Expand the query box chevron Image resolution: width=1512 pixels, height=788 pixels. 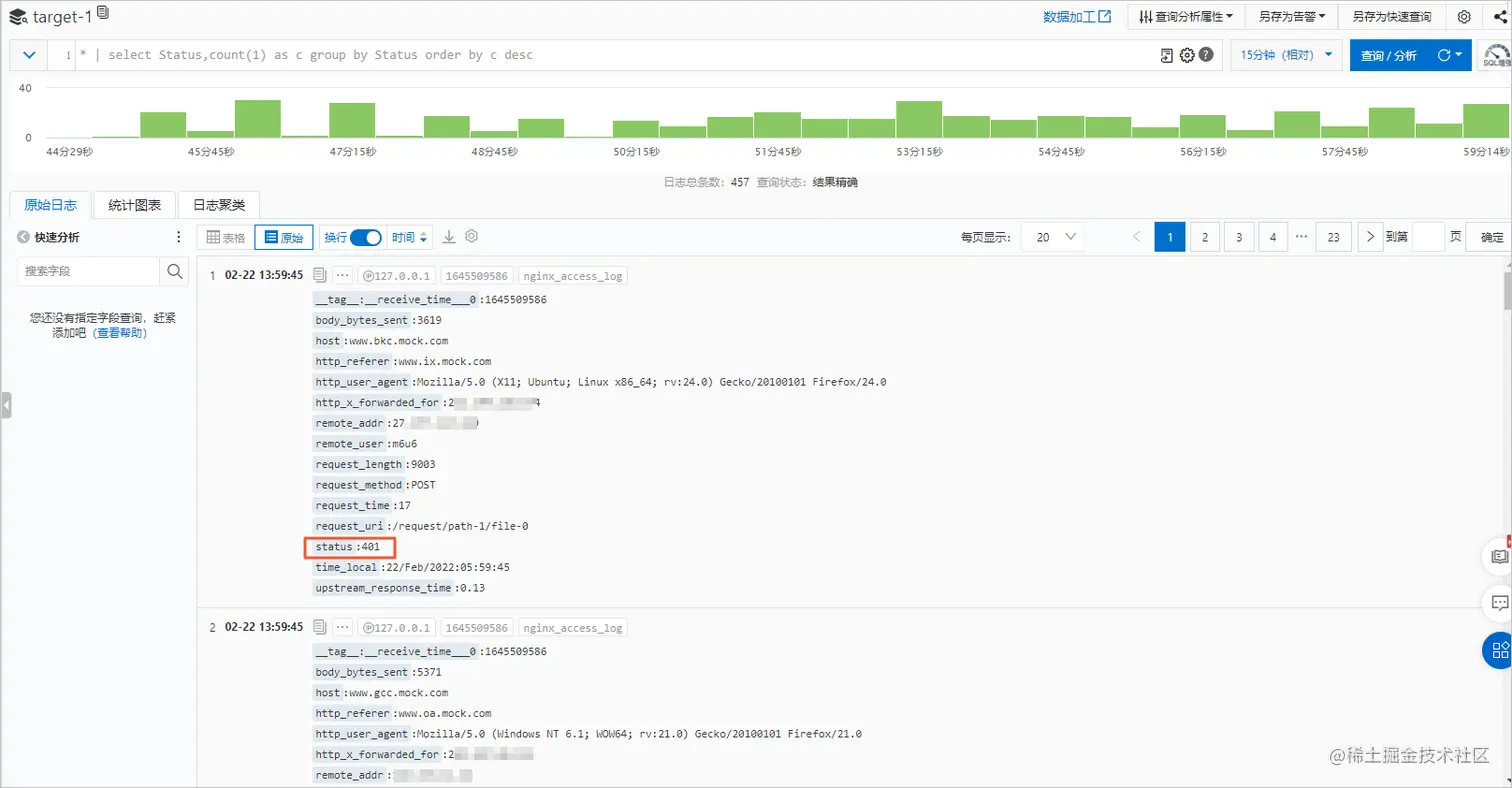tap(28, 55)
